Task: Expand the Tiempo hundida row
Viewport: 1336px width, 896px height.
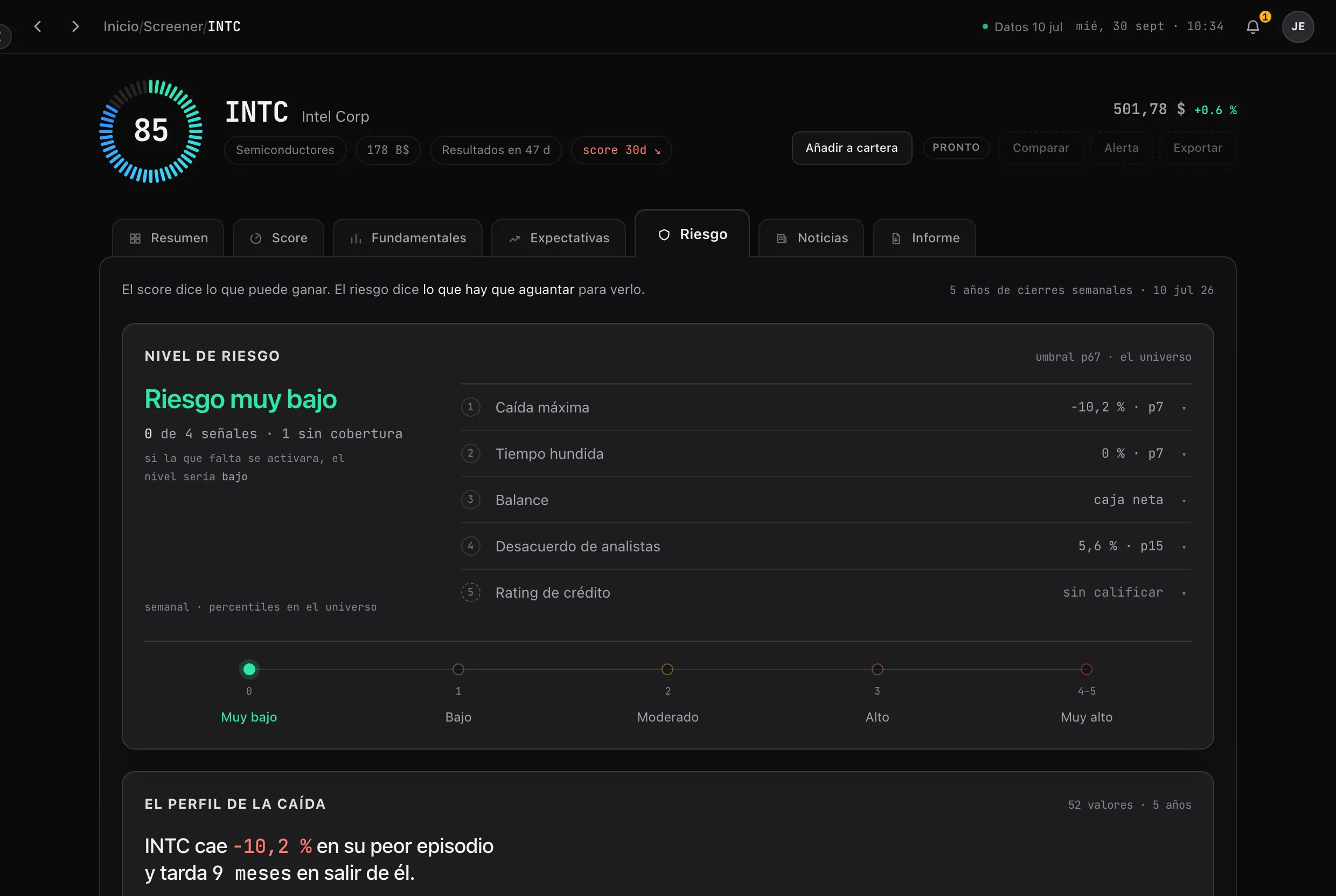Action: [x=1184, y=454]
